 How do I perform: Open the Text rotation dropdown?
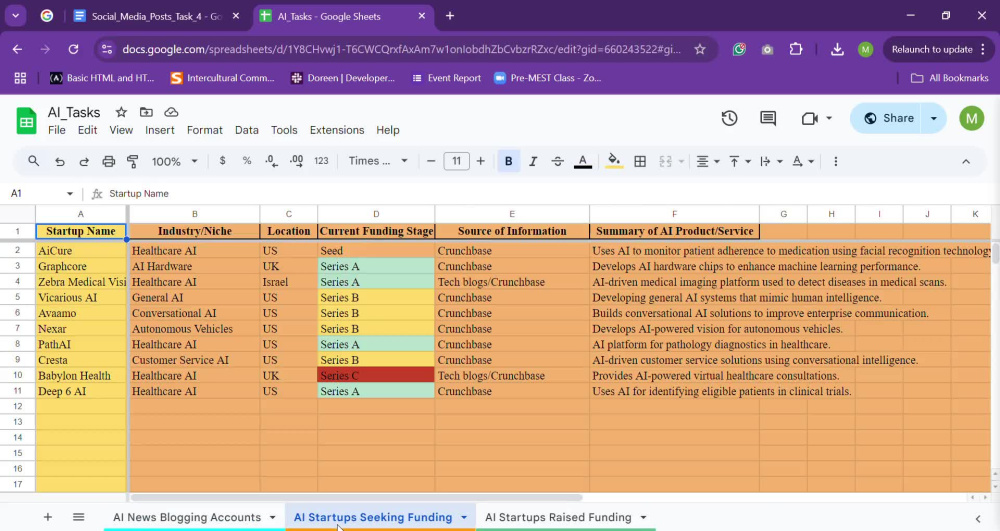coord(803,161)
